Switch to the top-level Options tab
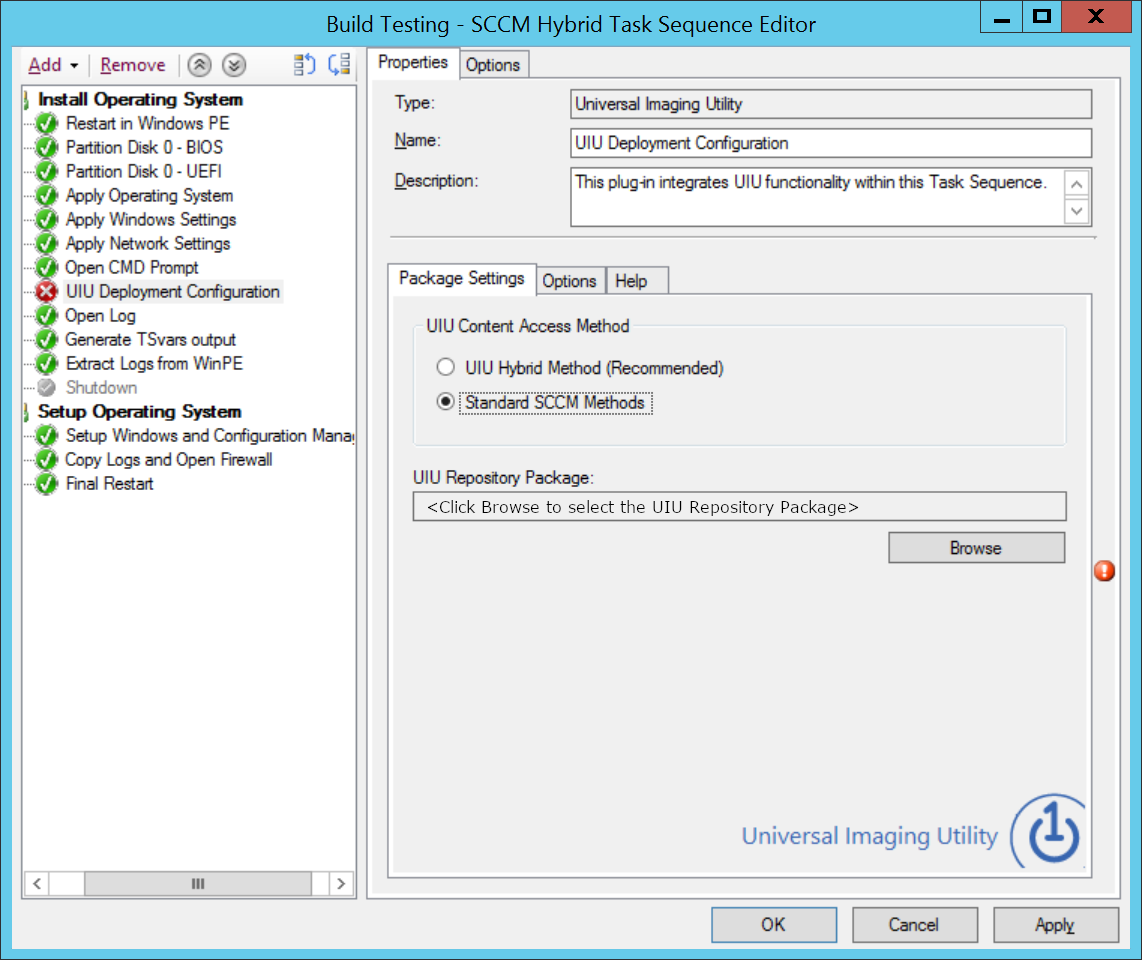The height and width of the screenshot is (962, 1142). [x=493, y=65]
